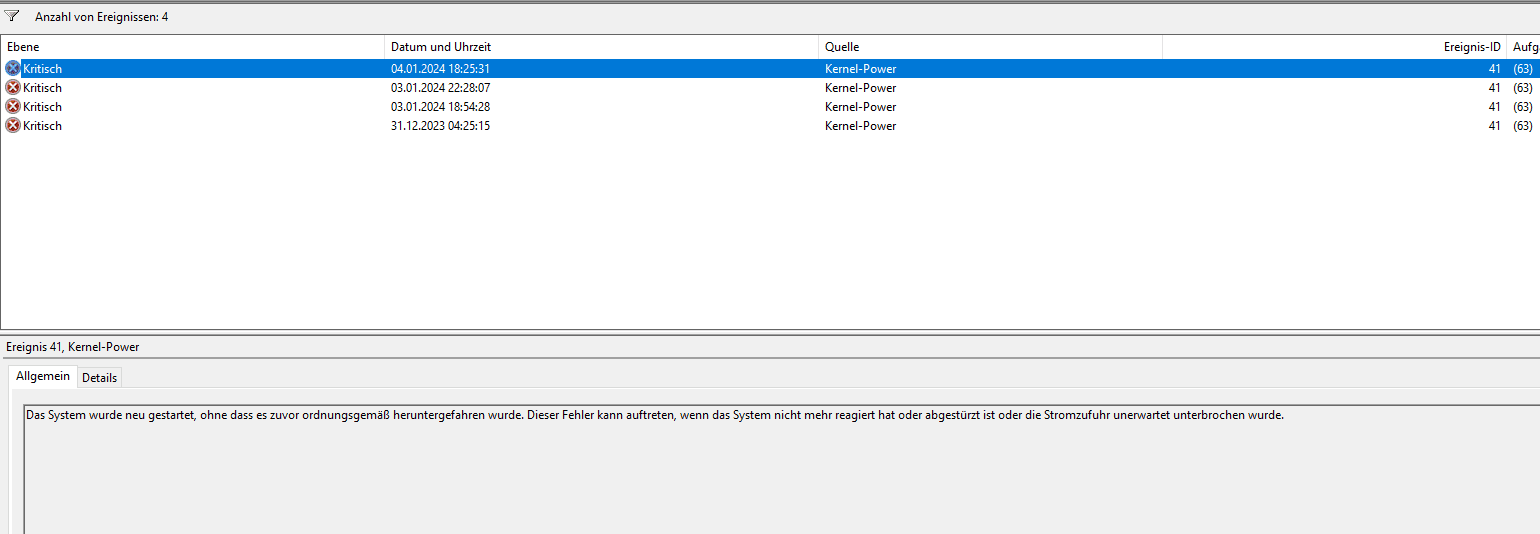Click Kritisch label in 31.12.2023 row

pos(42,126)
